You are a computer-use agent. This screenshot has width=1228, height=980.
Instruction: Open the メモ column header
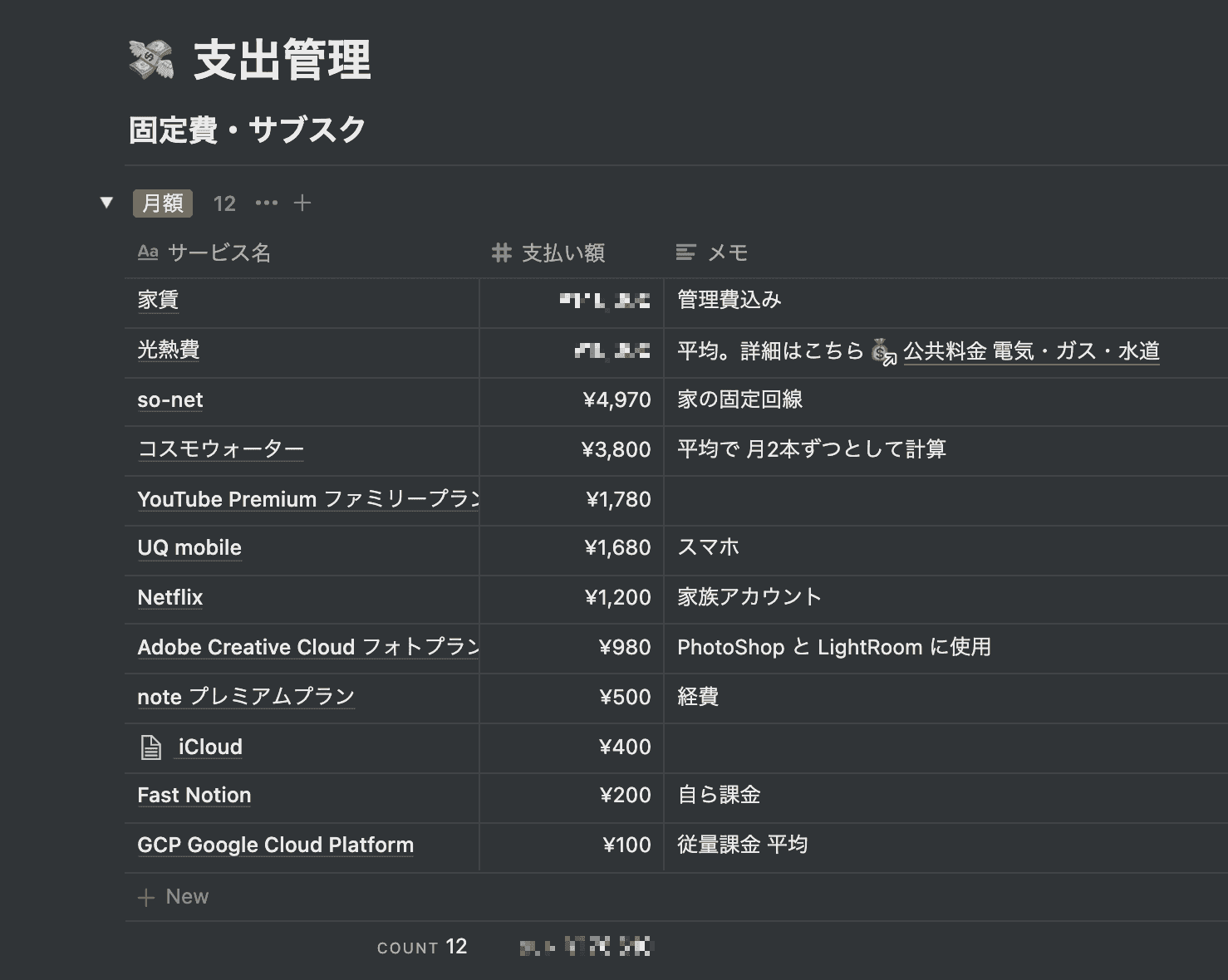(712, 252)
